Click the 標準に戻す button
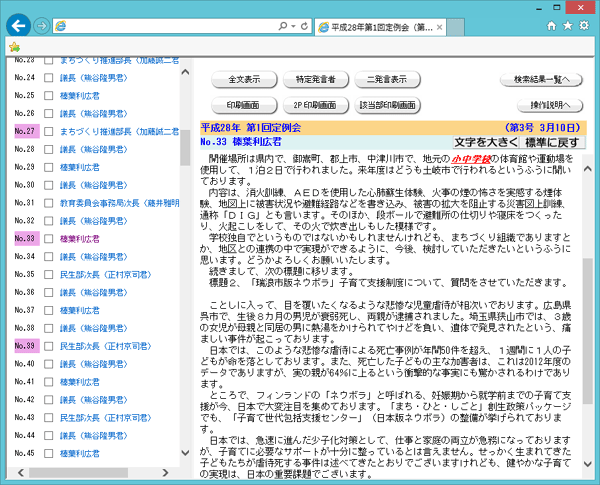600x485 pixels. click(552, 142)
